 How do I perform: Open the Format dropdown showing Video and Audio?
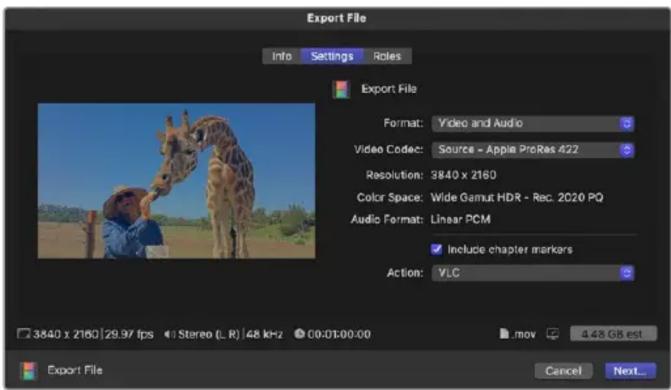click(533, 124)
